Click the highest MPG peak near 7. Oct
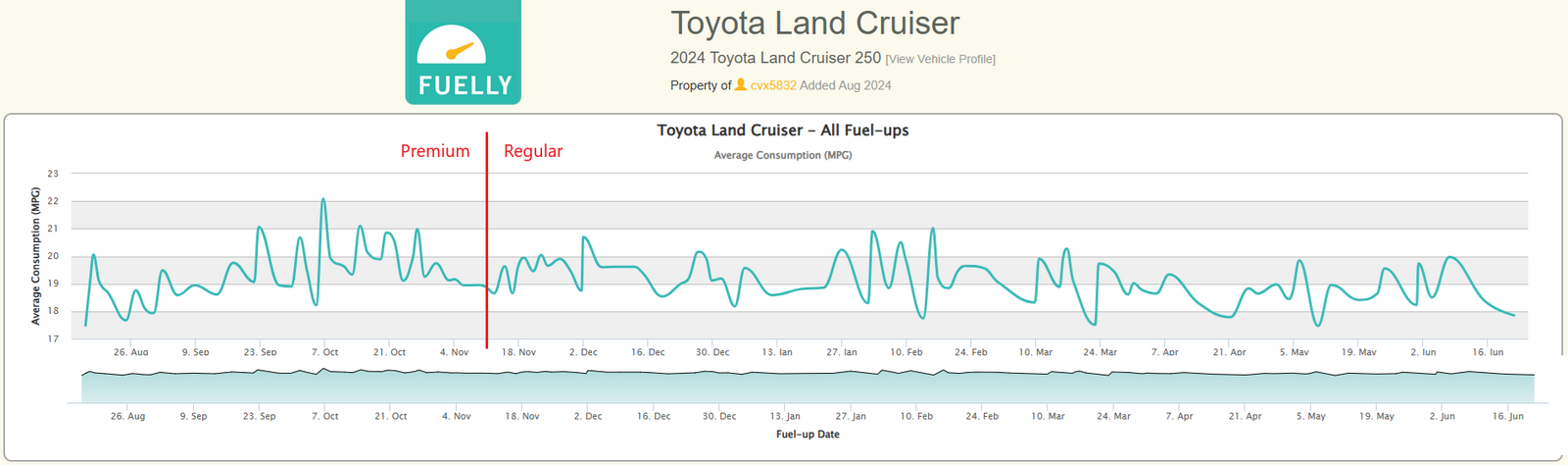Viewport: 1568px width, 465px height. pos(323,199)
